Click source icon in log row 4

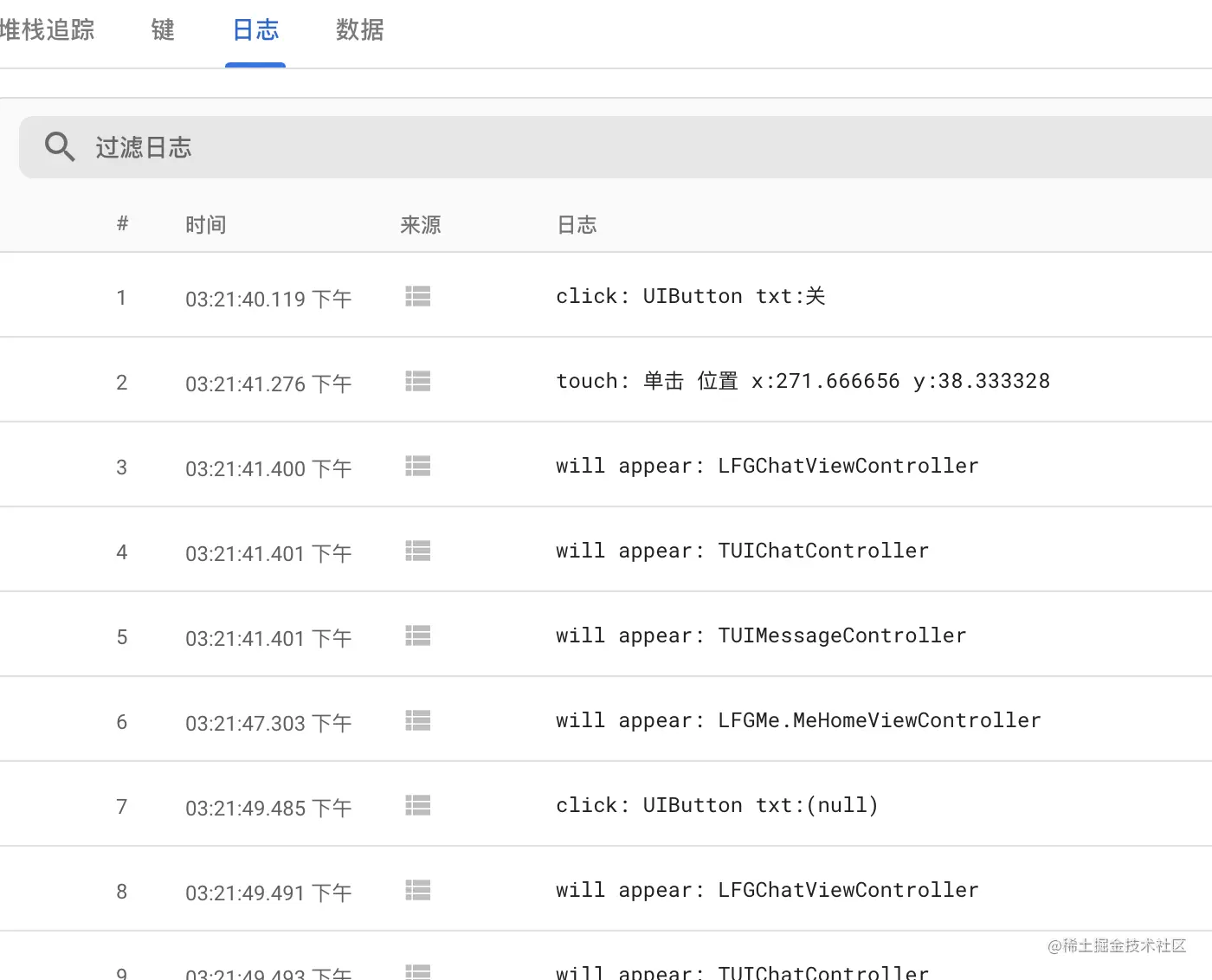tap(418, 551)
